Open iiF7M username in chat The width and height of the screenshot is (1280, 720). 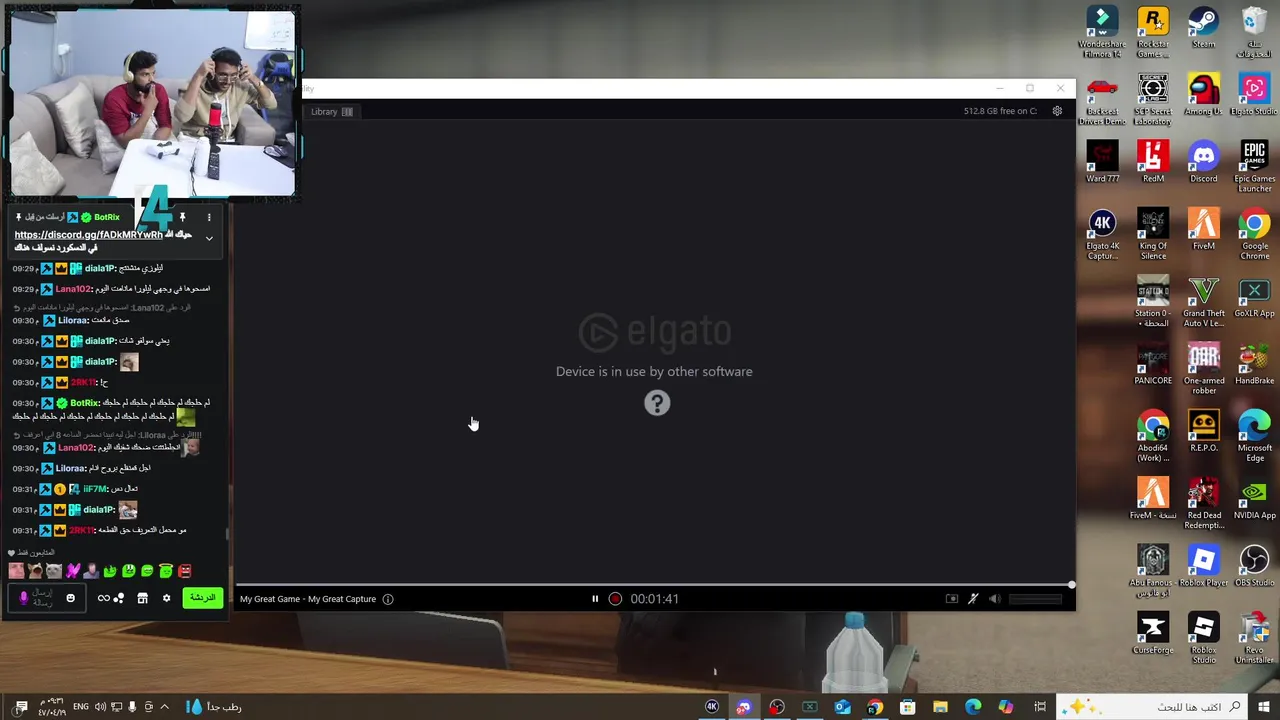coord(95,489)
